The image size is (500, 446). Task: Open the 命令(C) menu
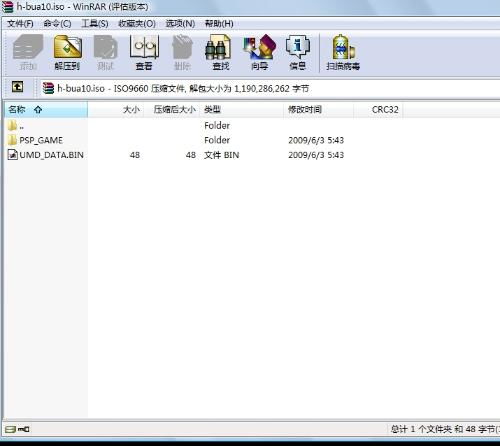pyautogui.click(x=57, y=24)
